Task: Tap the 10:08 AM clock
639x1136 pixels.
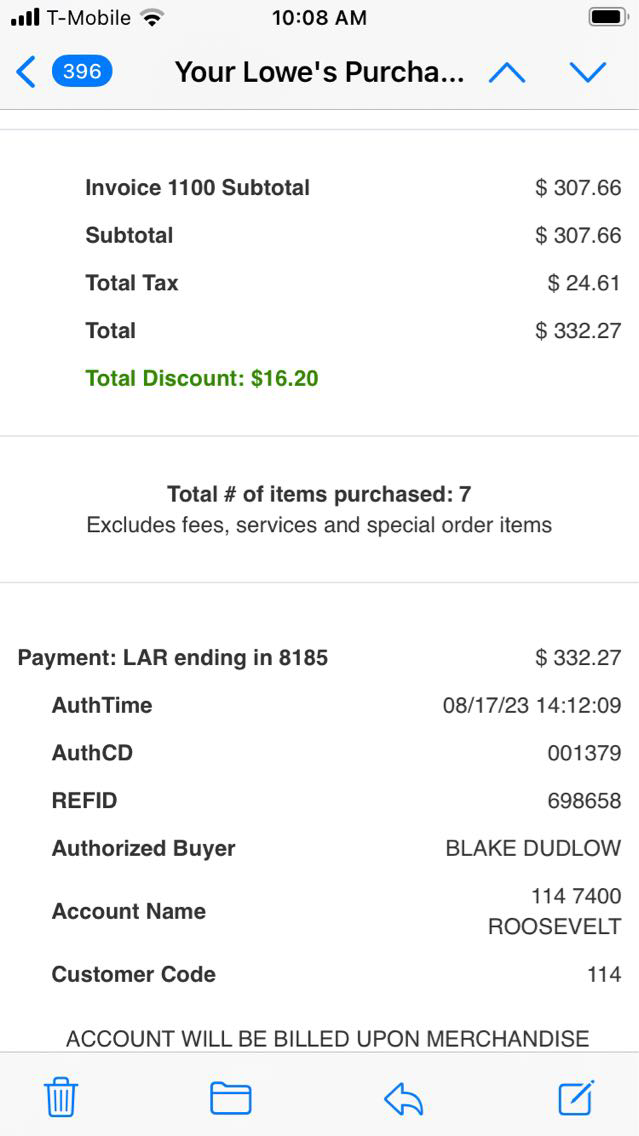Action: coord(319,18)
